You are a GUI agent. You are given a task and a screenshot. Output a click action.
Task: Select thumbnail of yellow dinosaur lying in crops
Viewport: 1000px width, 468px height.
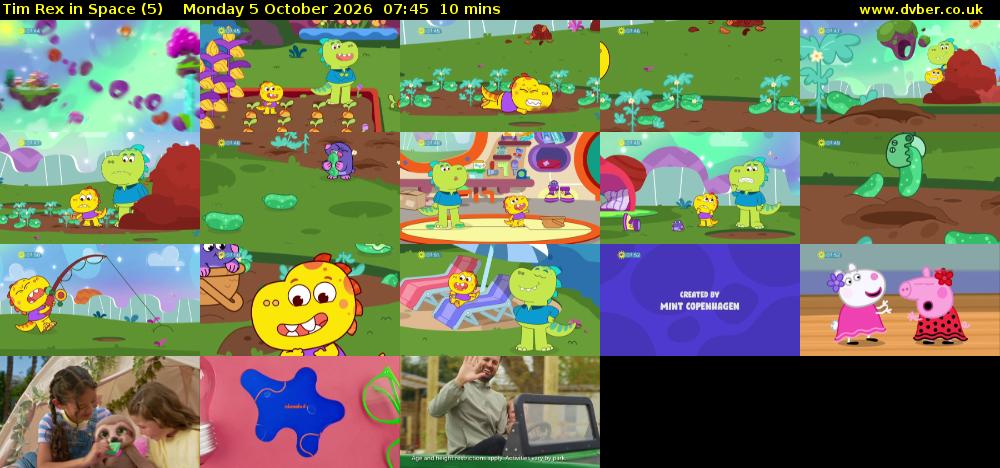[500, 76]
